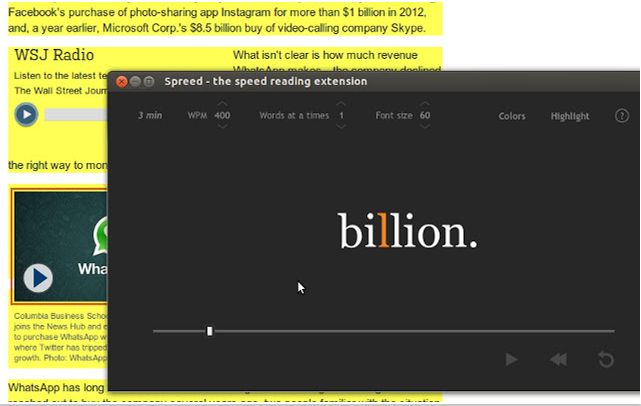Screen dimensions: 641x406
Task: Click the WSJ Radio heading link
Action: pyautogui.click(x=54, y=55)
